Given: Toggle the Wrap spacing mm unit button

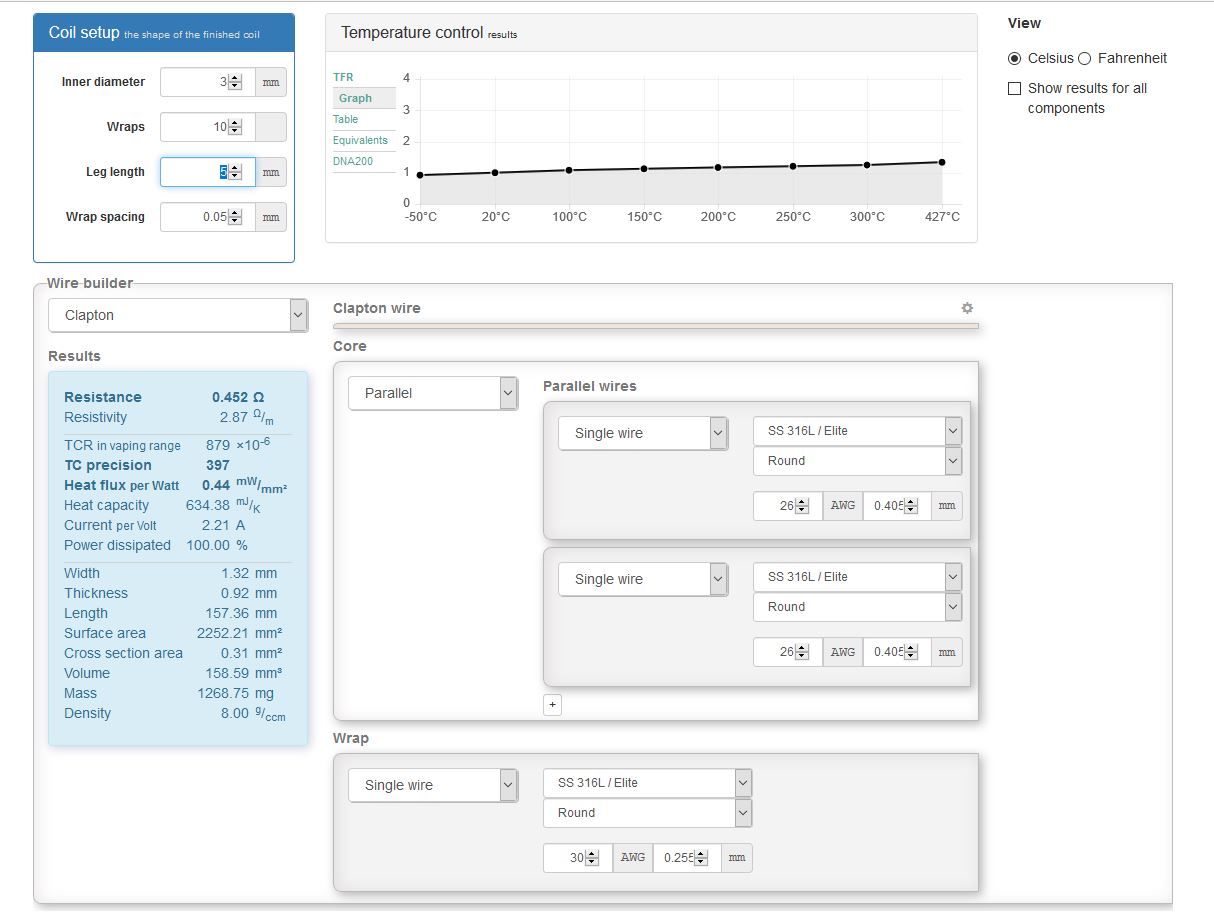Looking at the screenshot, I should point(271,217).
